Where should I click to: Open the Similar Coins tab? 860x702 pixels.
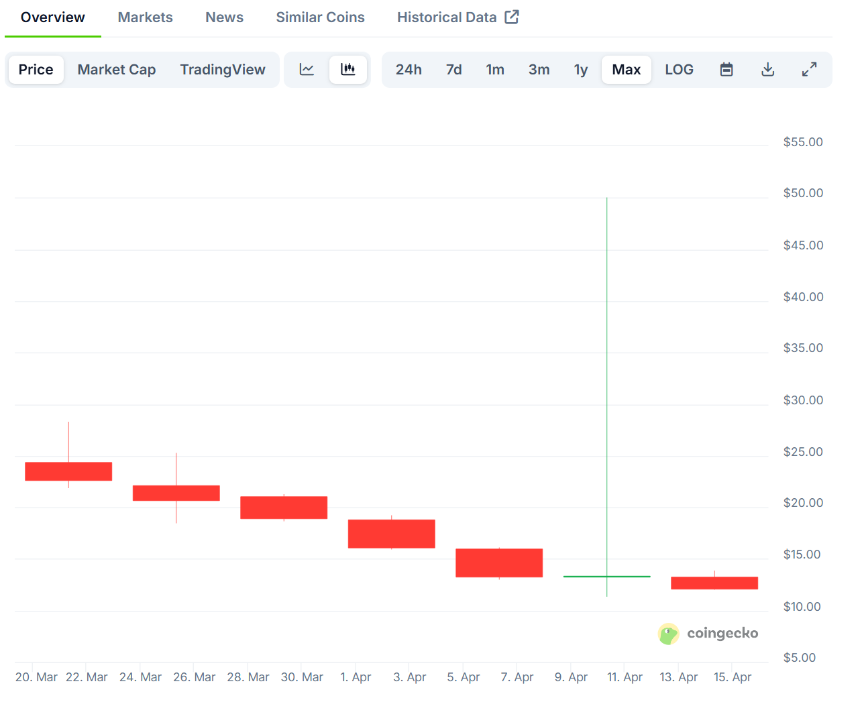click(x=320, y=17)
